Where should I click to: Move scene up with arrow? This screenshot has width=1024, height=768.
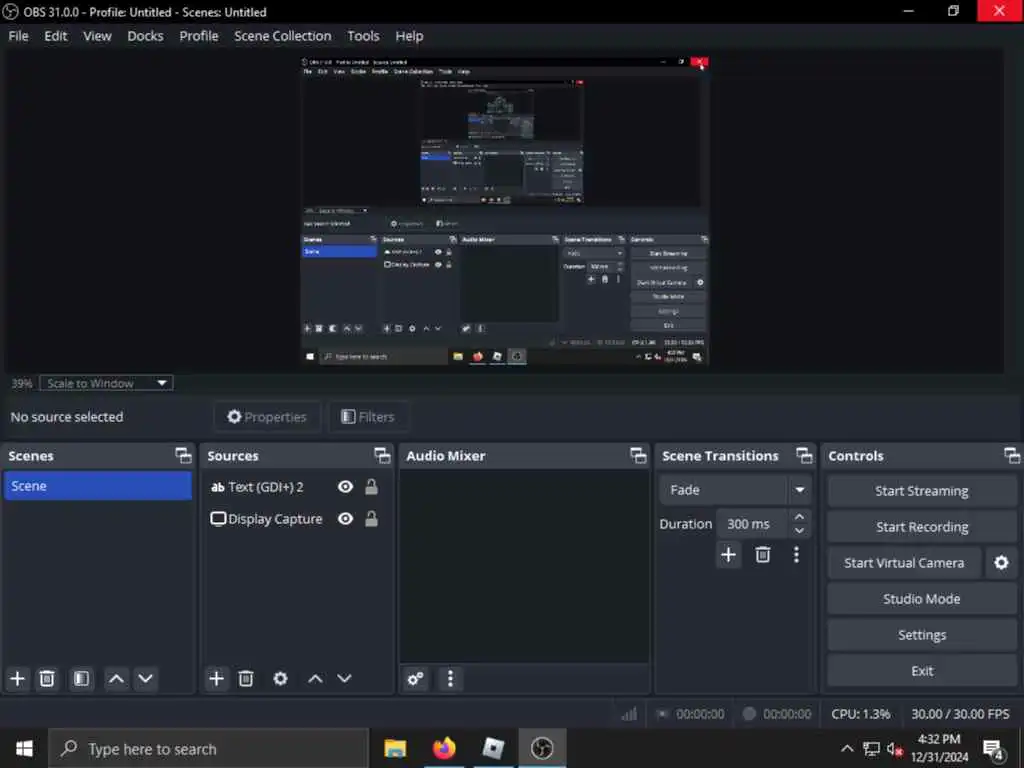click(116, 679)
